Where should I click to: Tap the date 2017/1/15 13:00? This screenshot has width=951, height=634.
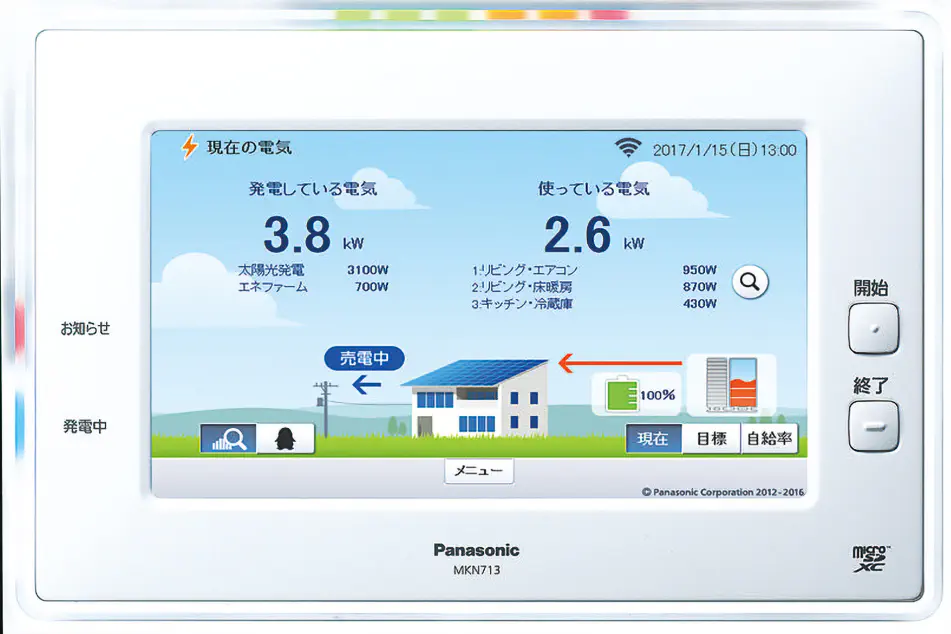pyautogui.click(x=725, y=150)
